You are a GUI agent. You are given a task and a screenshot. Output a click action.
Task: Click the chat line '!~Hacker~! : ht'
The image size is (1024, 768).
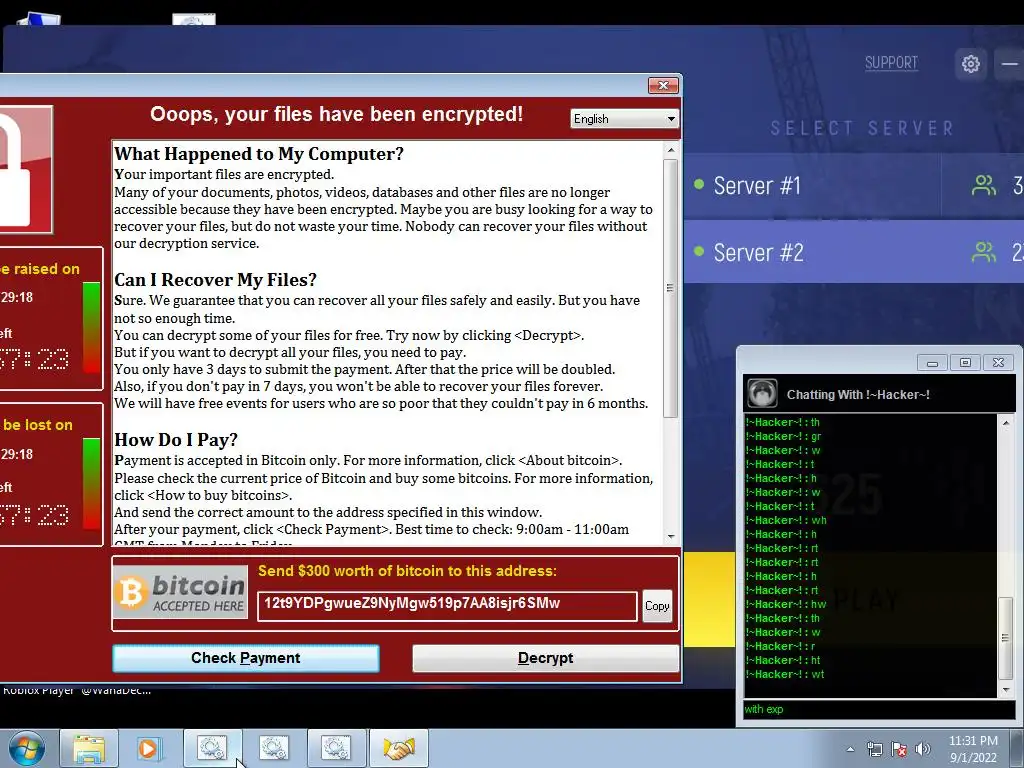783,660
